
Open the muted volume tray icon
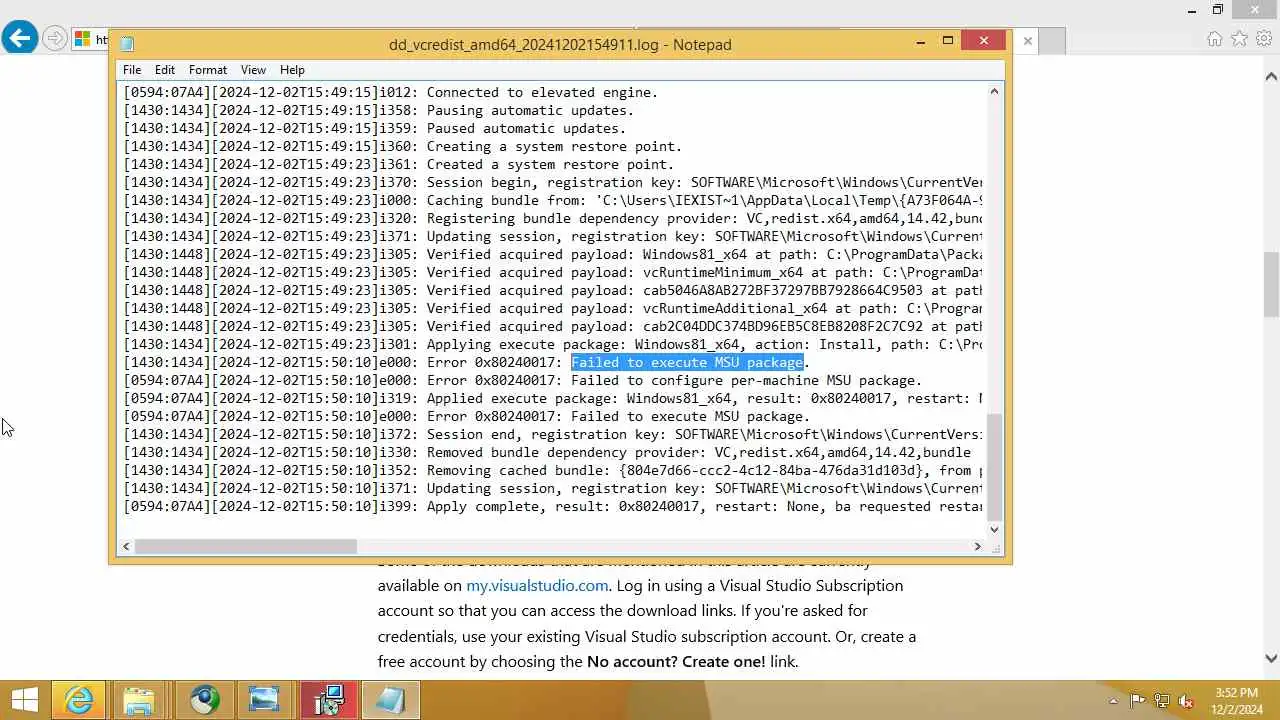pos(1186,700)
